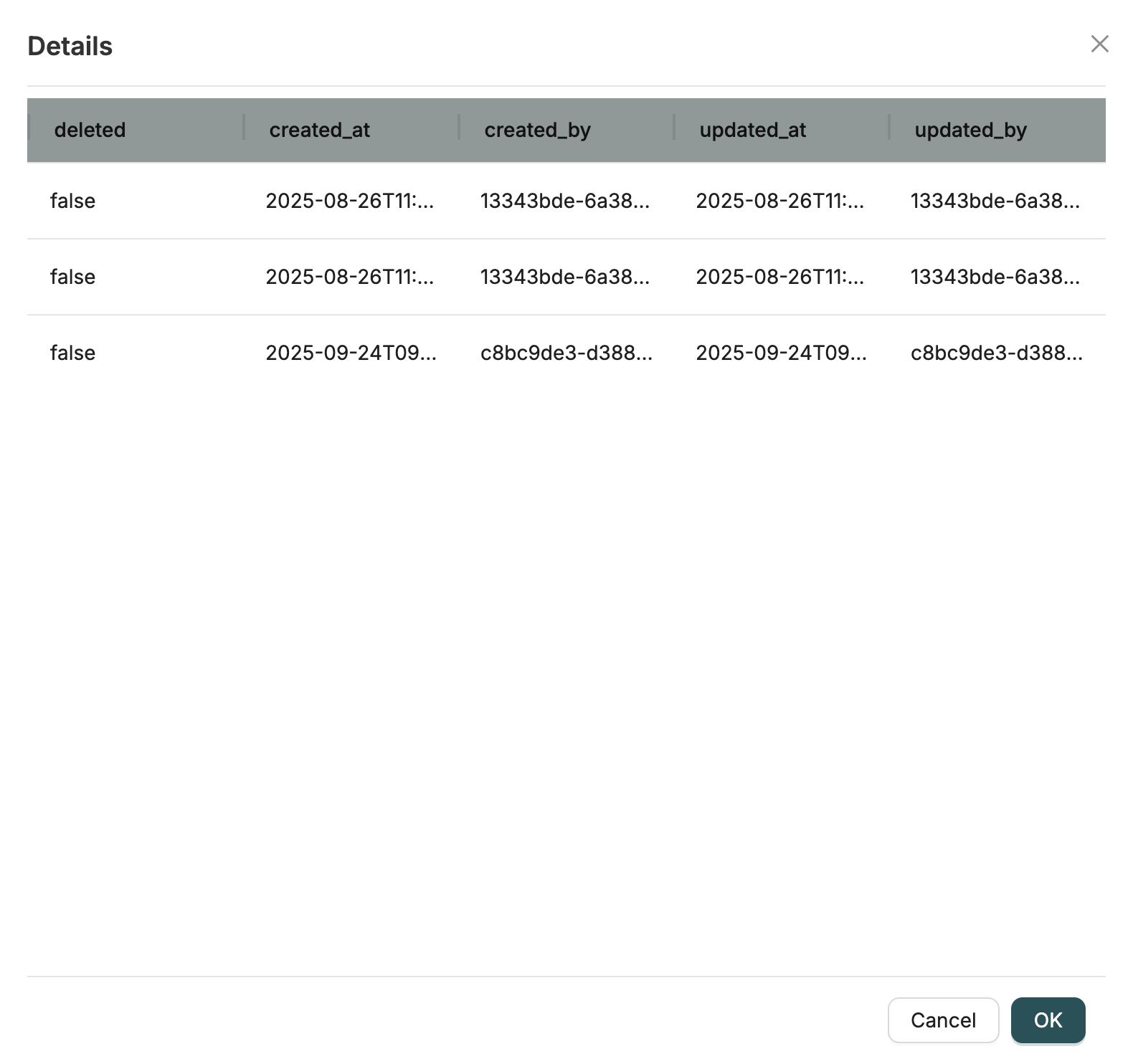Select the updated_by column header
The image size is (1133, 1064).
point(970,130)
